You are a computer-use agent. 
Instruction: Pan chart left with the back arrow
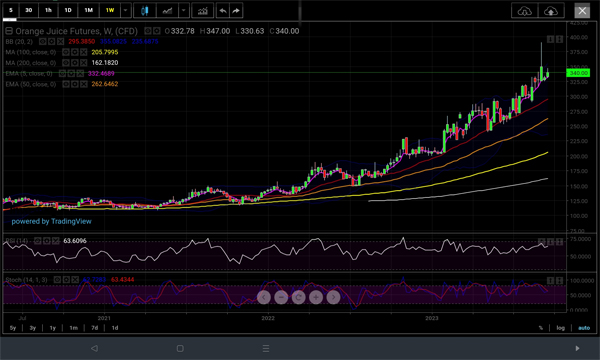coord(264,297)
